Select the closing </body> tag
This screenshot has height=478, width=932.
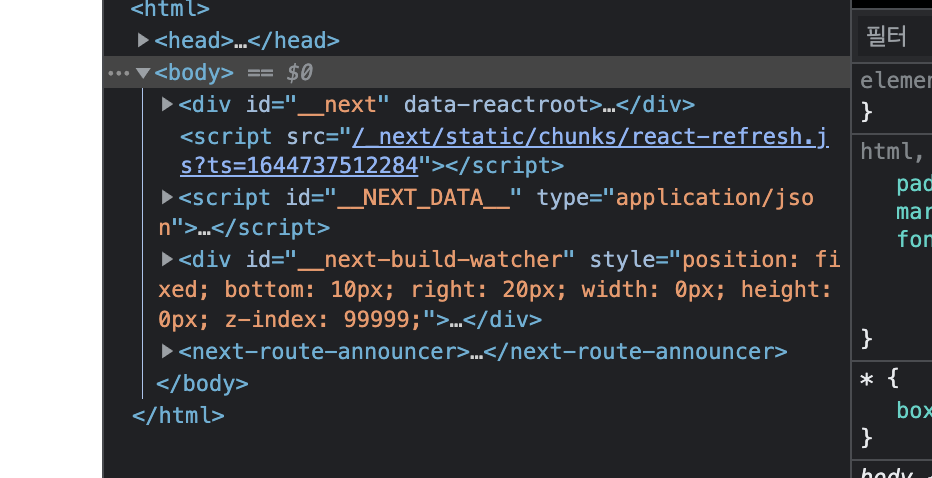click(x=202, y=383)
